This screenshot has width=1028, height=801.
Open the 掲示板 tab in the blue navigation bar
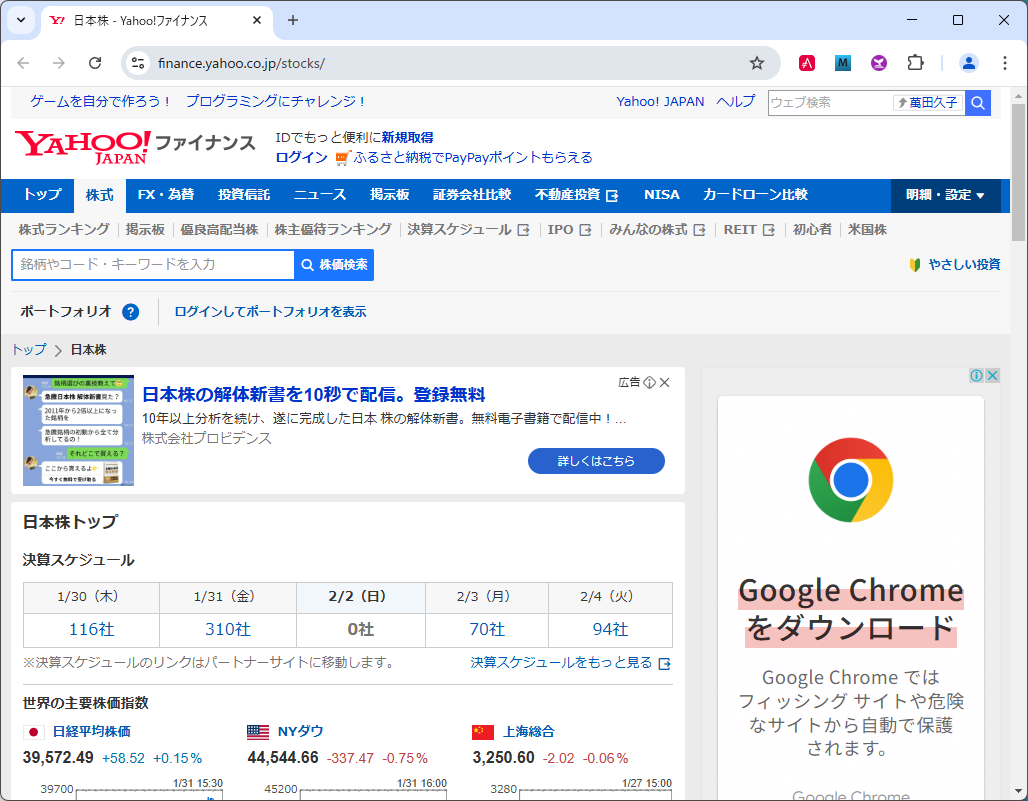click(389, 195)
